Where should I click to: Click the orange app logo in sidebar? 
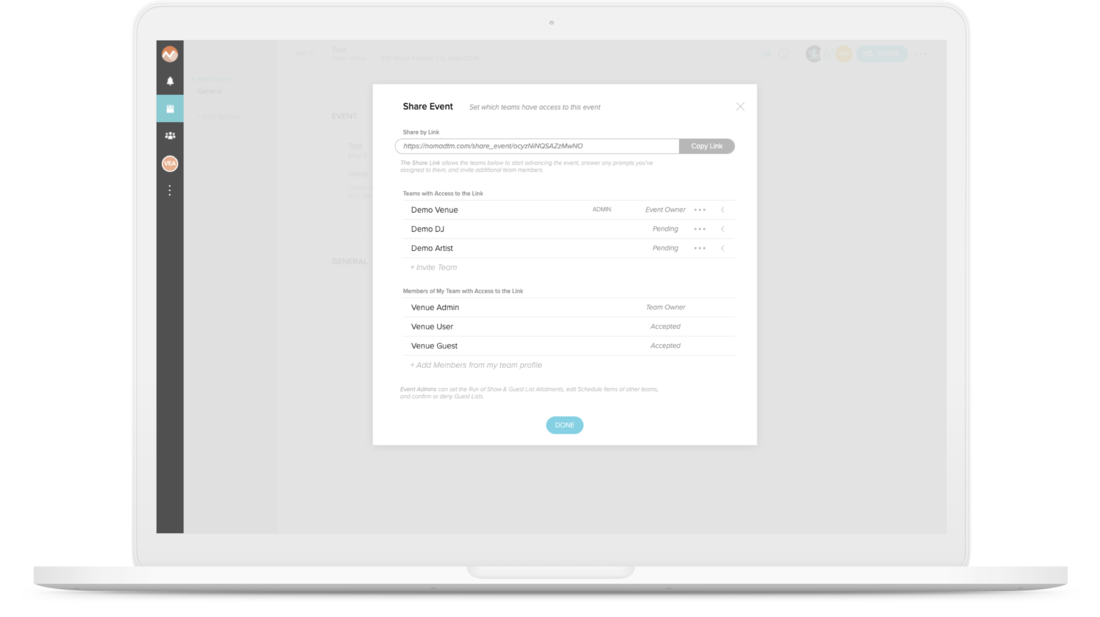tap(170, 54)
